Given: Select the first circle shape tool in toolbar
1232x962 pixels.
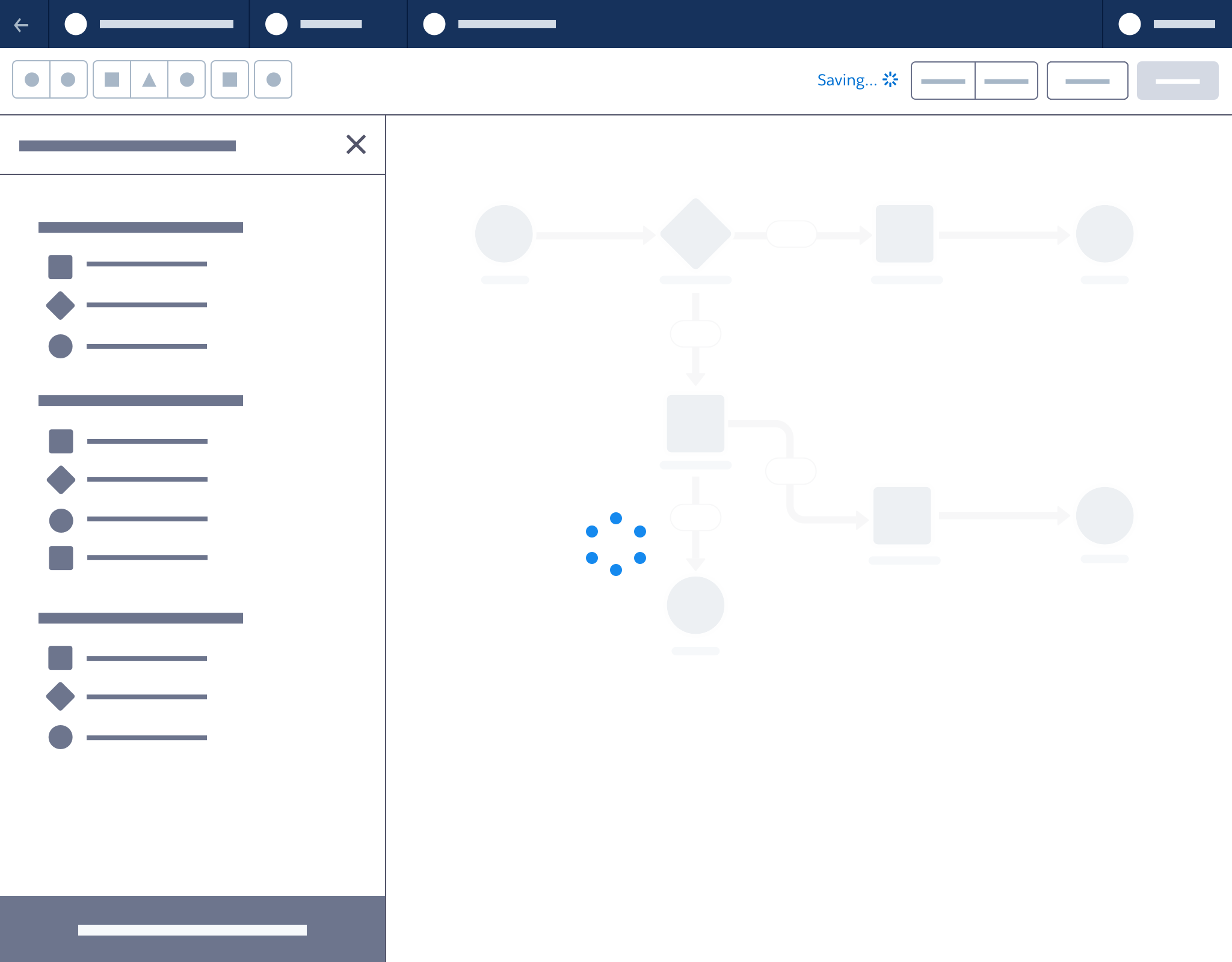Looking at the screenshot, I should 32,79.
